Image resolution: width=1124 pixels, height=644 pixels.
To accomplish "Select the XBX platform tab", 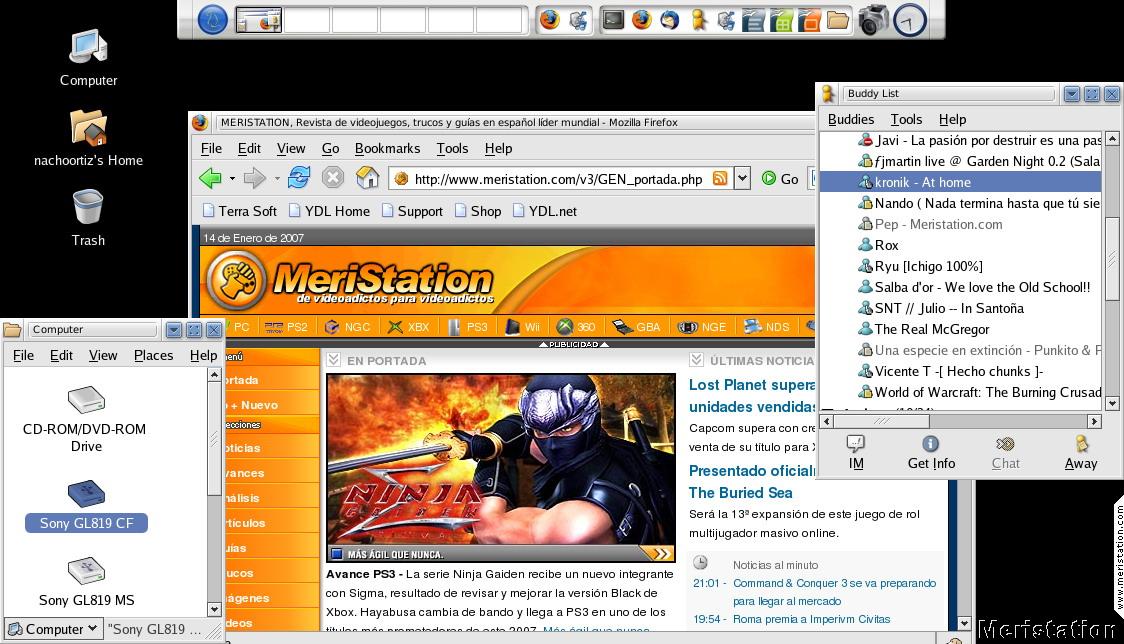I will click(409, 327).
